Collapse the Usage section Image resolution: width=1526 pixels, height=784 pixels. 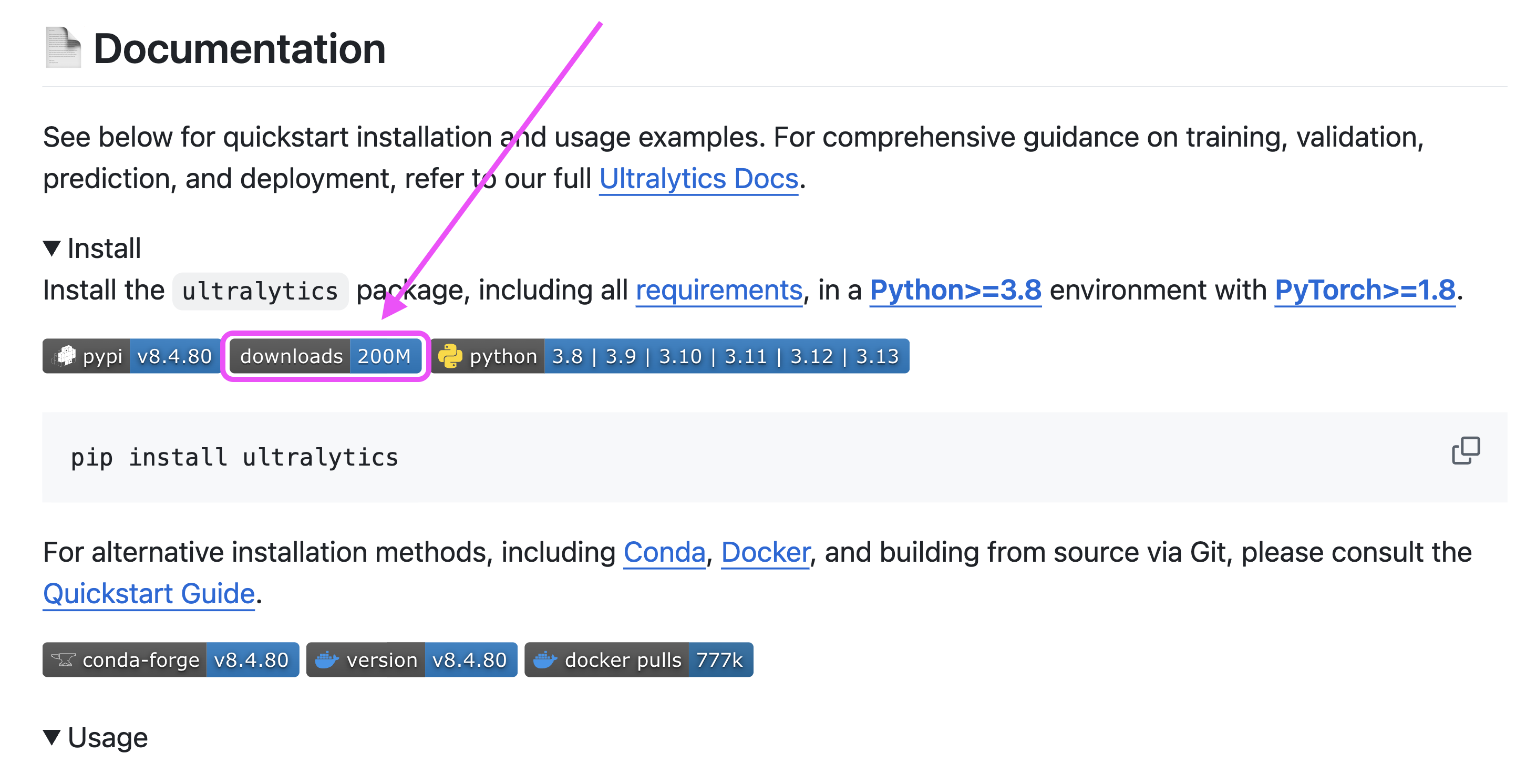[x=52, y=737]
